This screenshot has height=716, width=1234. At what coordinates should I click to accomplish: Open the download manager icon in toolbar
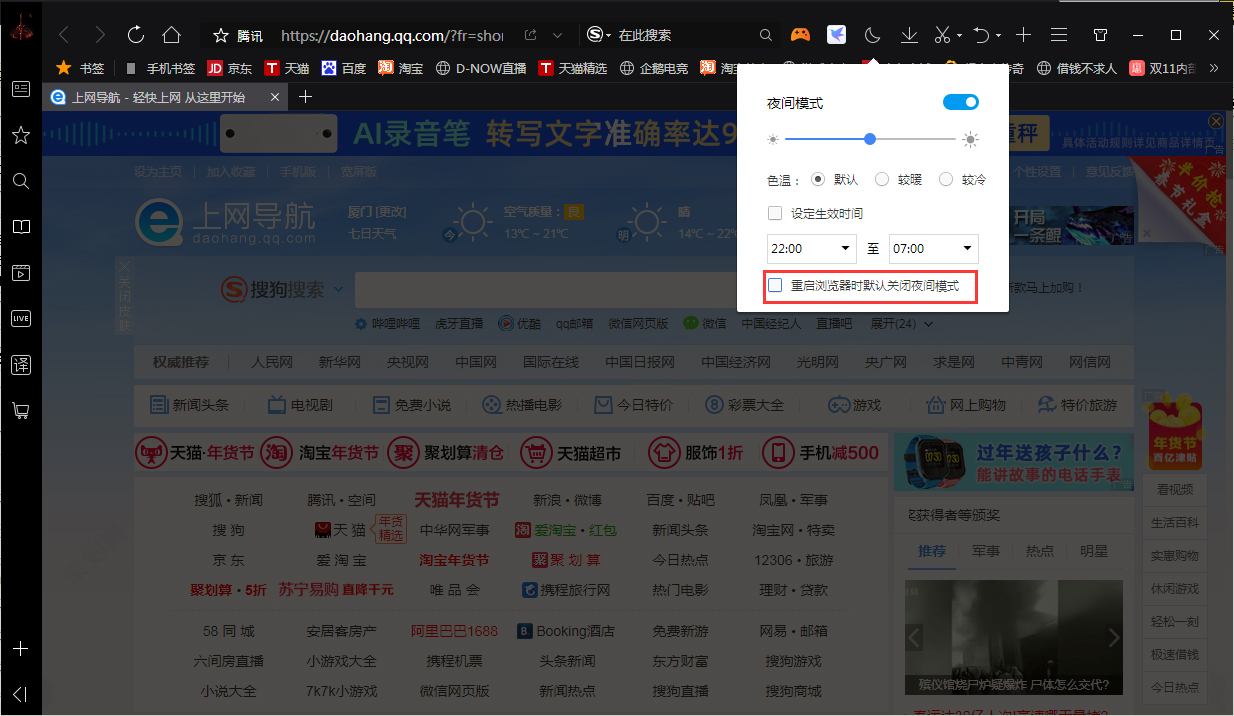pos(908,33)
